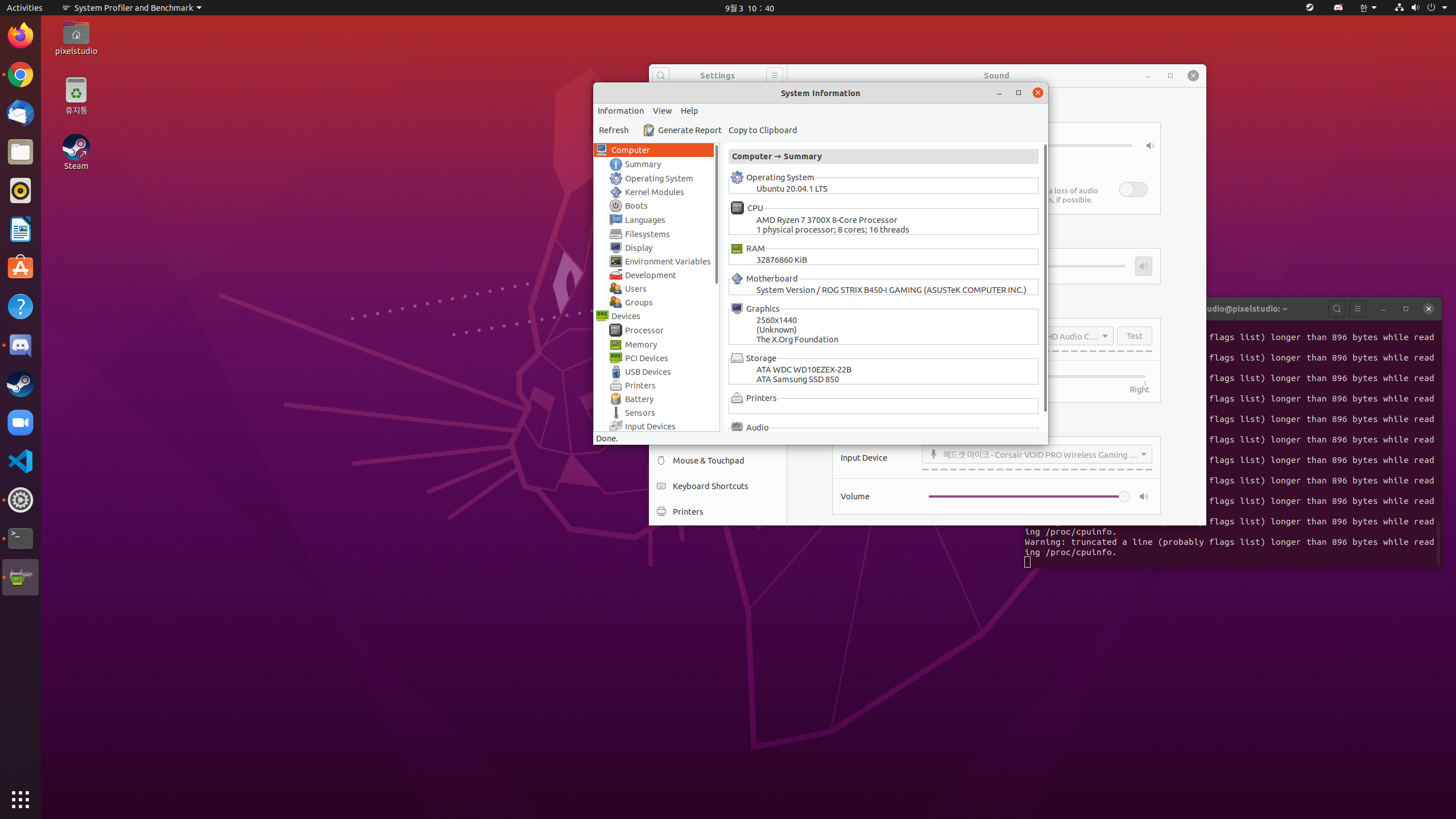Click the Test button in Sound settings

(x=1134, y=336)
